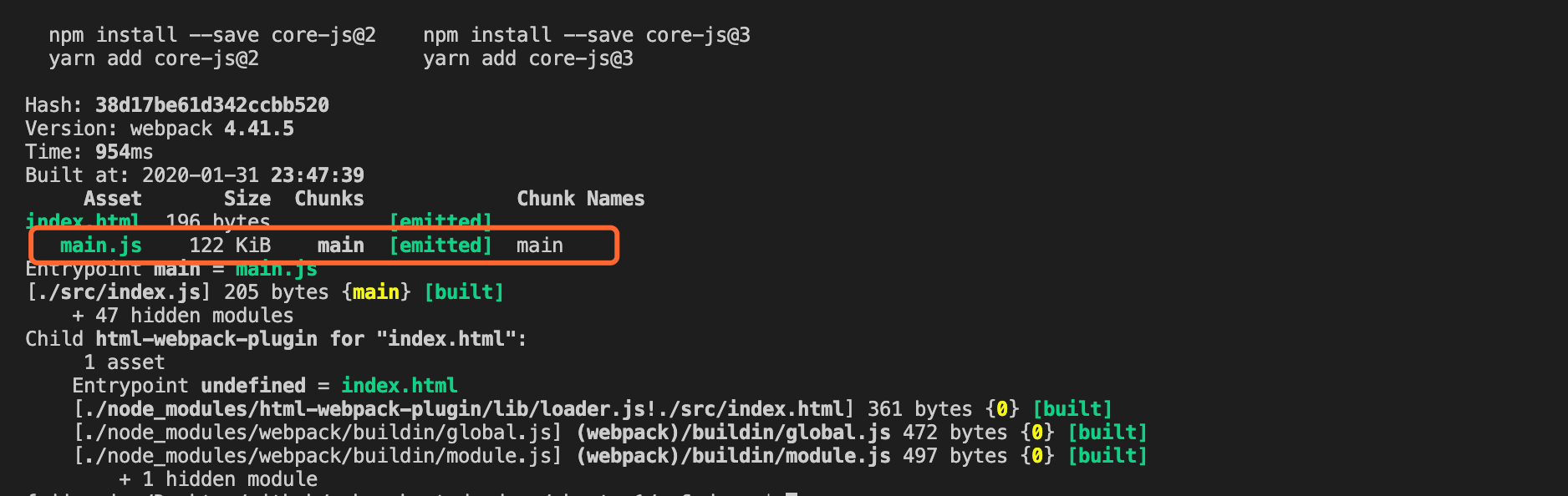The height and width of the screenshot is (496, 1568).
Task: Click the Built at timestamp 2020-01-31 23:47:39
Action: [252, 175]
